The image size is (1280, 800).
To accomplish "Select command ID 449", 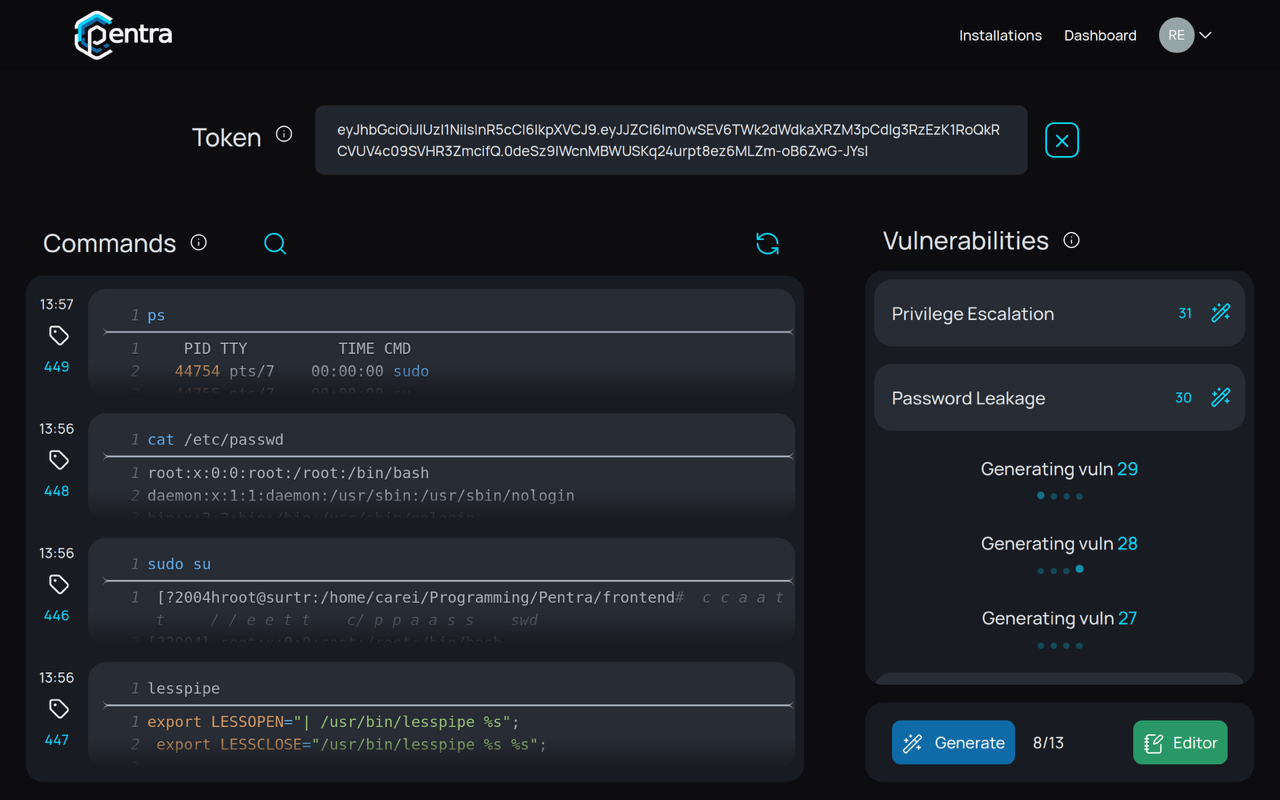I will 57,367.
